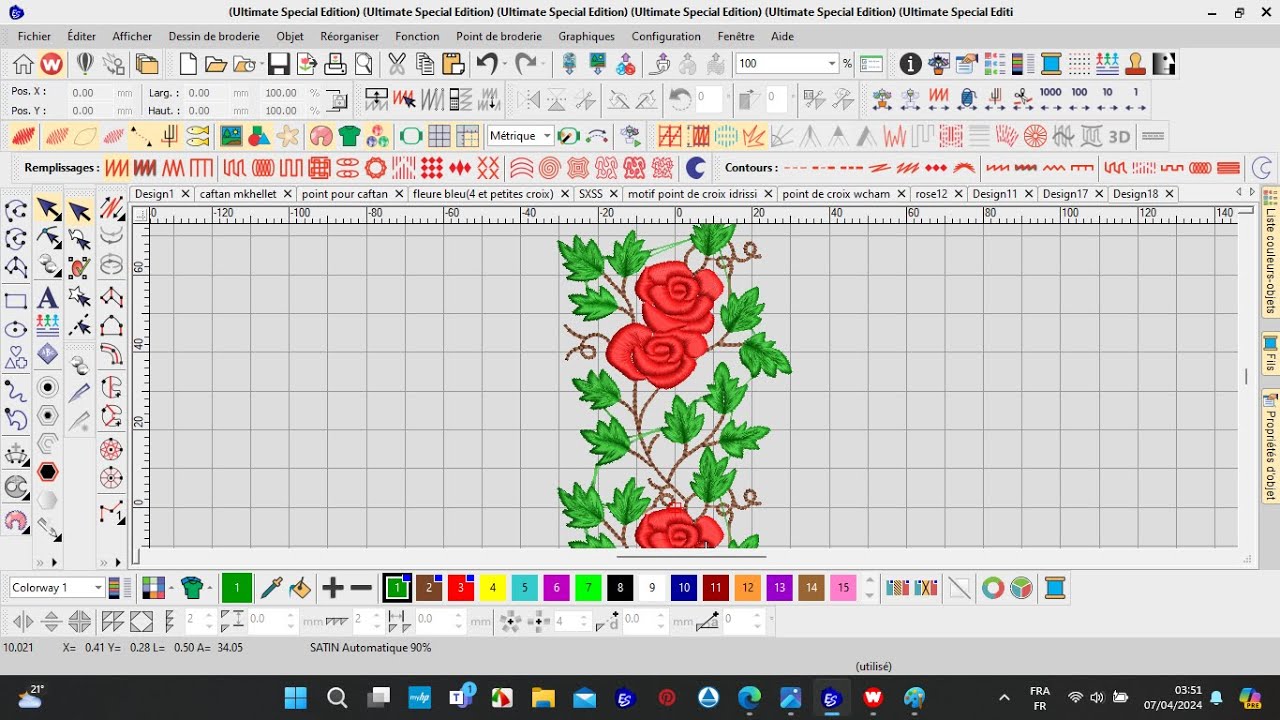Click the eyedropper color picker icon
1280x720 pixels.
pyautogui.click(x=271, y=588)
